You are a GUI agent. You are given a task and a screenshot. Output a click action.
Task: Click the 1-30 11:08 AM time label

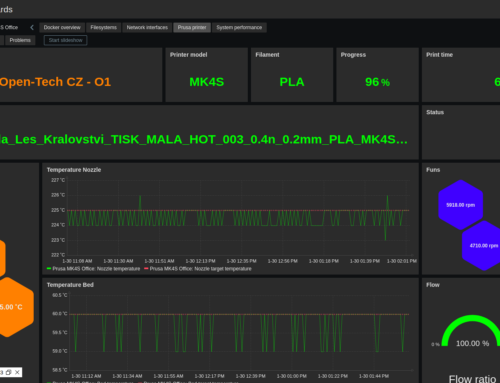pyautogui.click(x=77, y=261)
